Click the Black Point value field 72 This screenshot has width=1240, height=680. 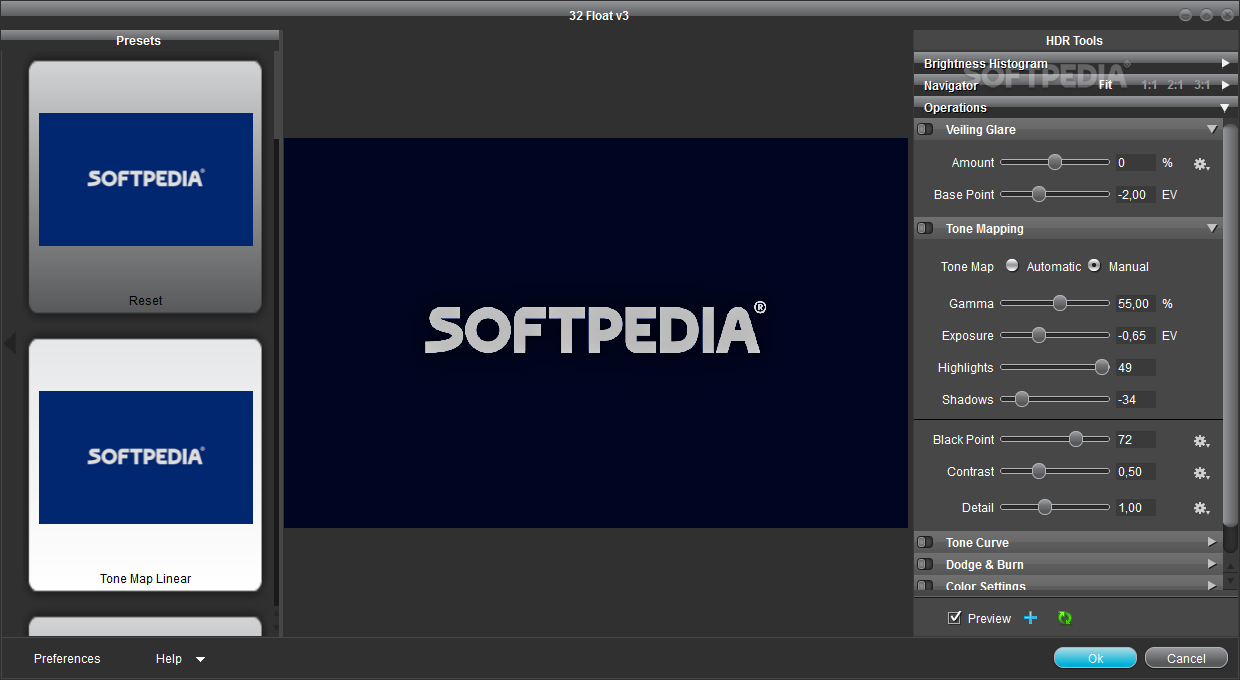1136,440
